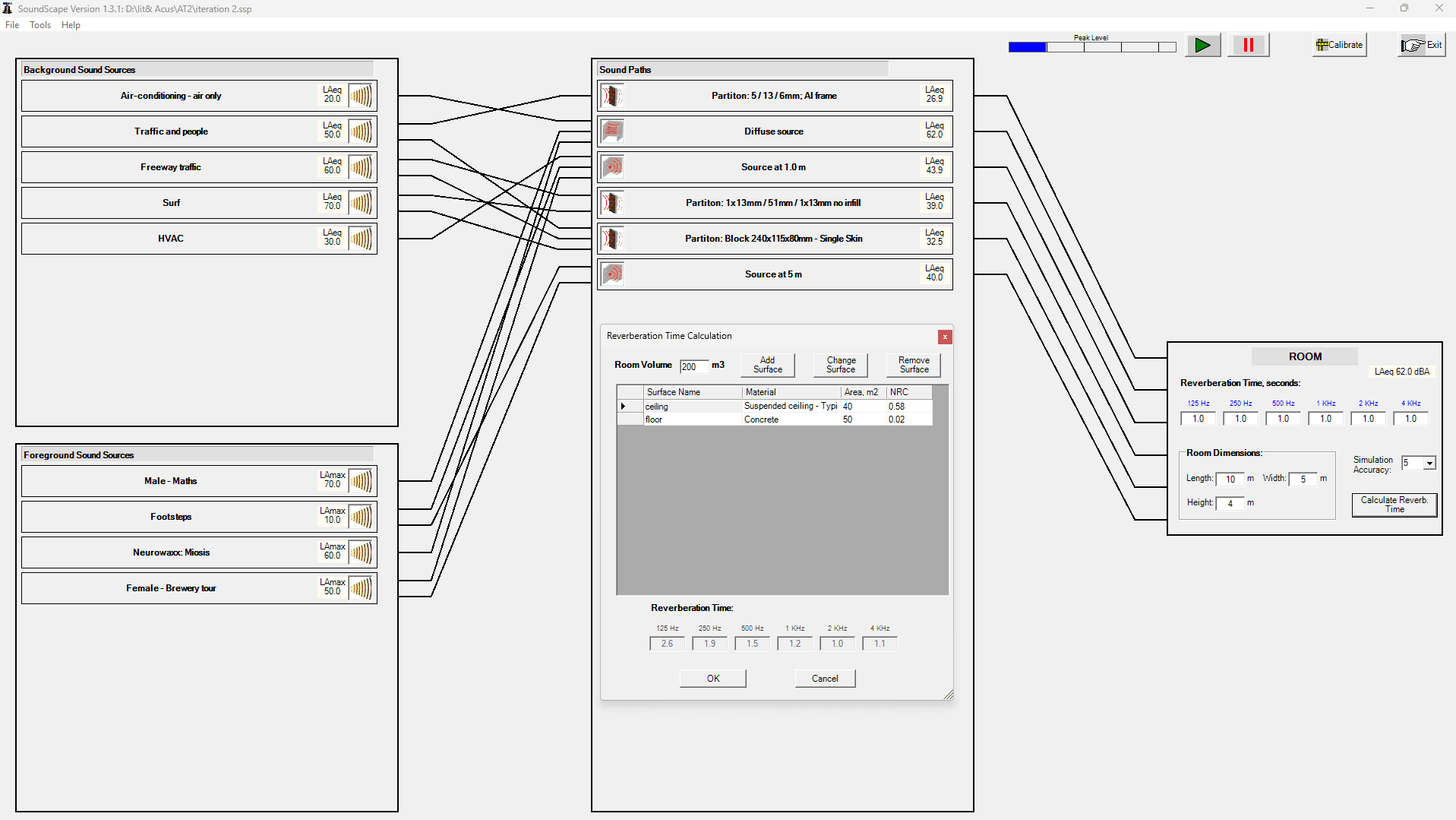Viewport: 1456px width, 820px height.
Task: Toggle the Male - Maths speaker icon
Action: point(362,481)
